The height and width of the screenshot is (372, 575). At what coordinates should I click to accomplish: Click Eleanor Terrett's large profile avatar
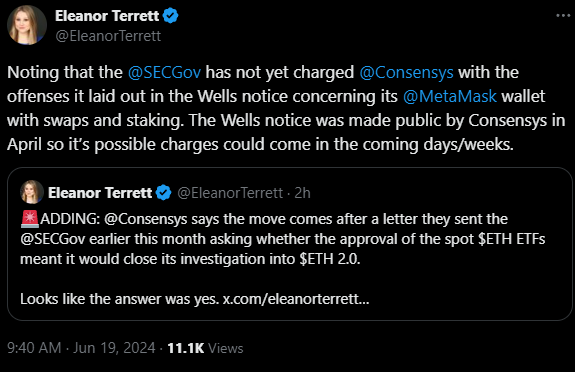pyautogui.click(x=27, y=25)
